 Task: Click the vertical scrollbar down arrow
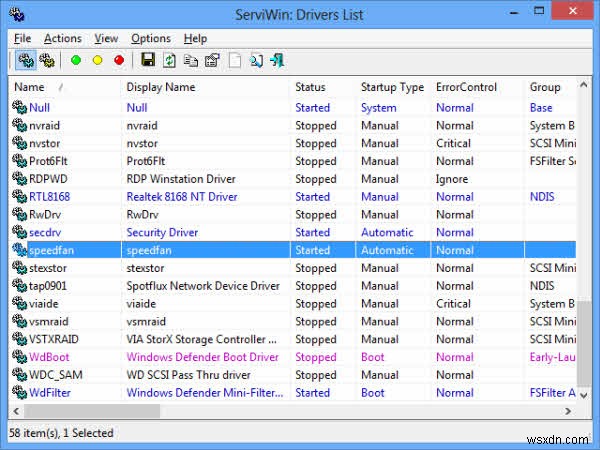584,395
